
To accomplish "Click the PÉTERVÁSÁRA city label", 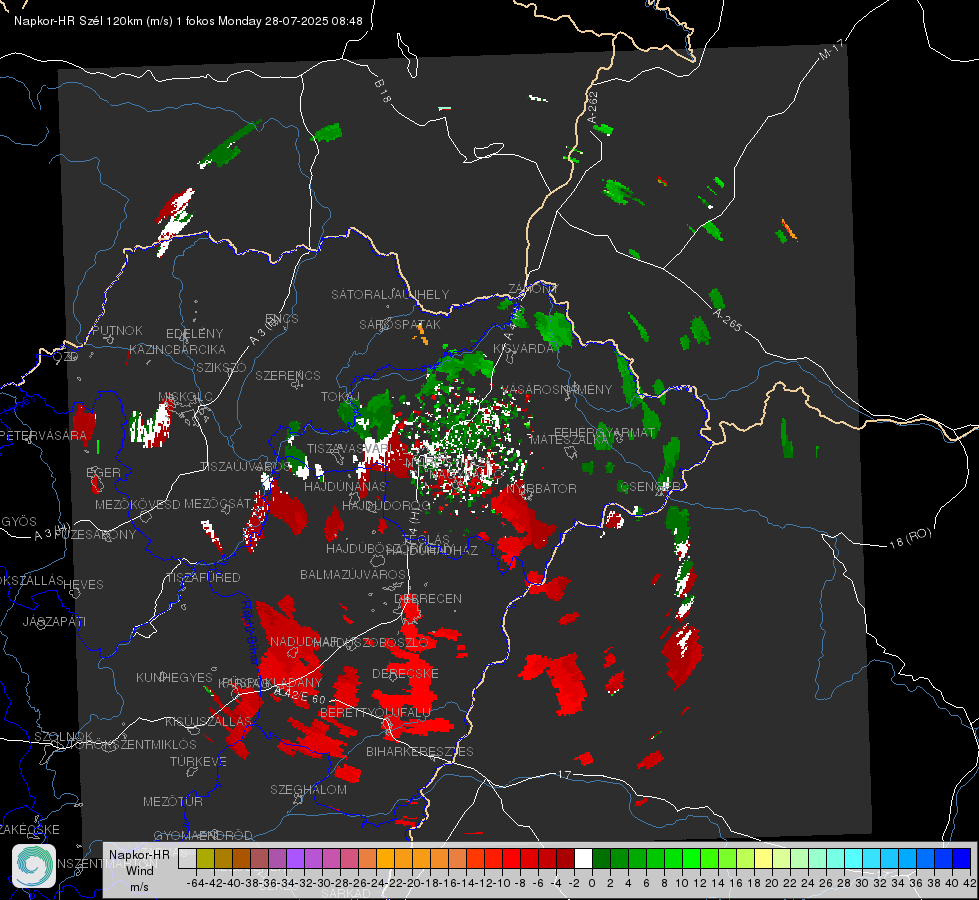I will [x=44, y=435].
